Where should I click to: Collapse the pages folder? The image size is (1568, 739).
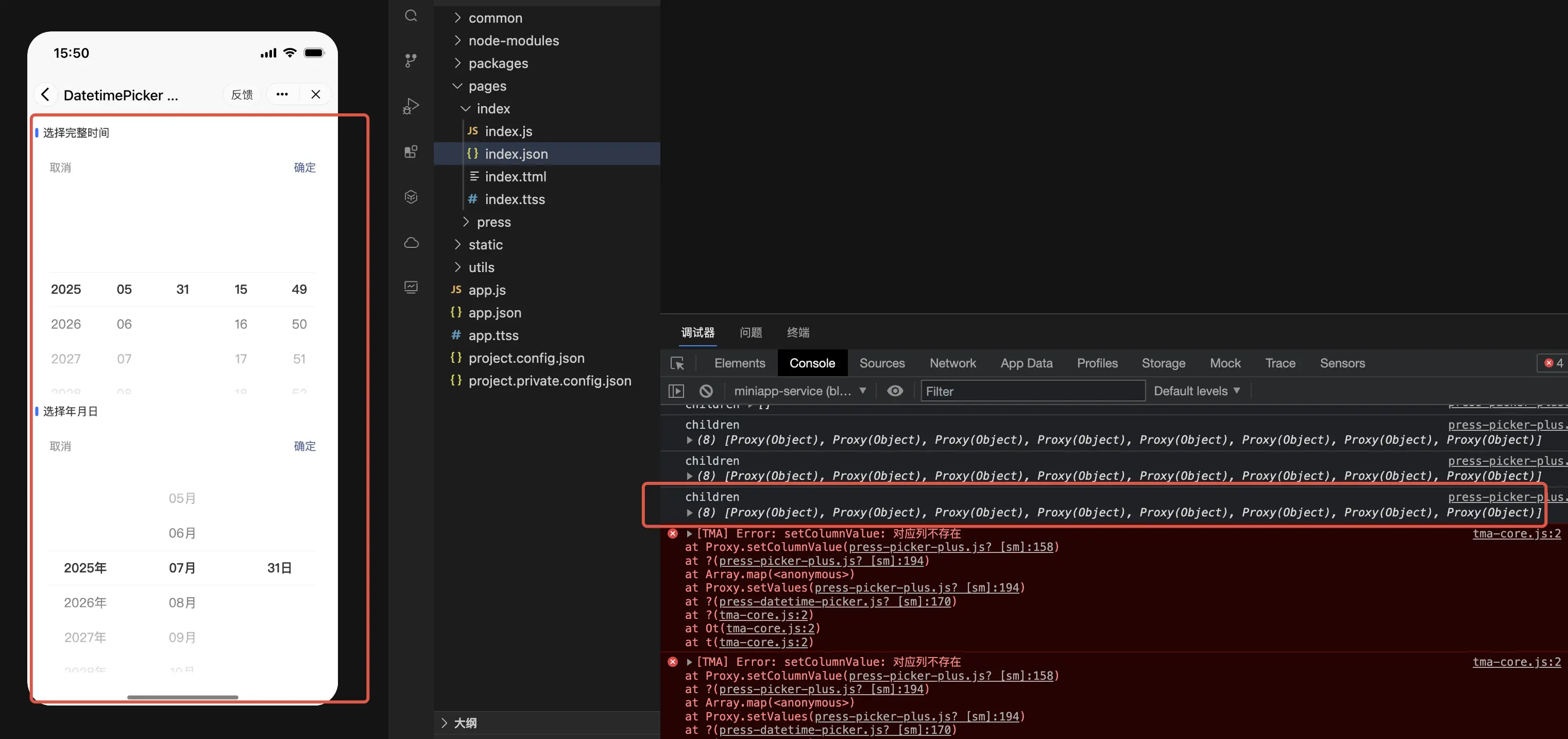pos(487,86)
